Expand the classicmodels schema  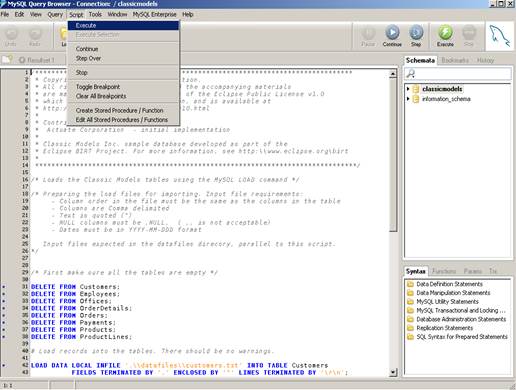pyautogui.click(x=408, y=89)
